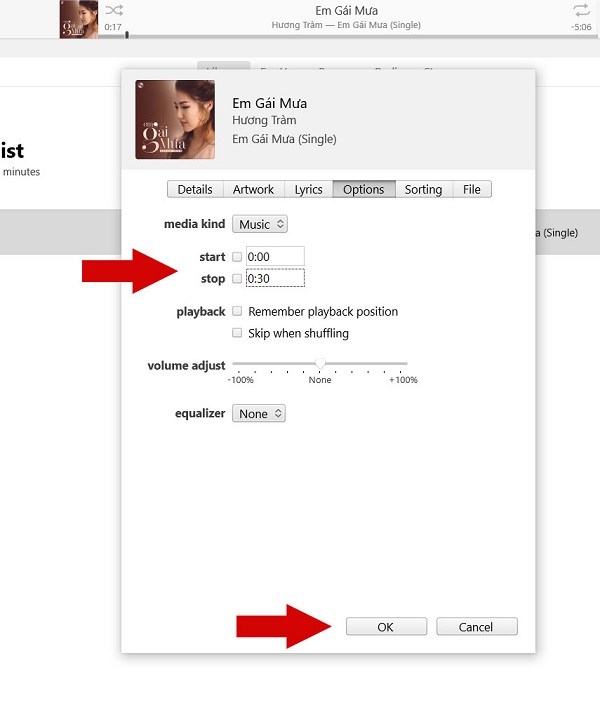Check Skip when shuffling
The image size is (600, 705).
237,333
